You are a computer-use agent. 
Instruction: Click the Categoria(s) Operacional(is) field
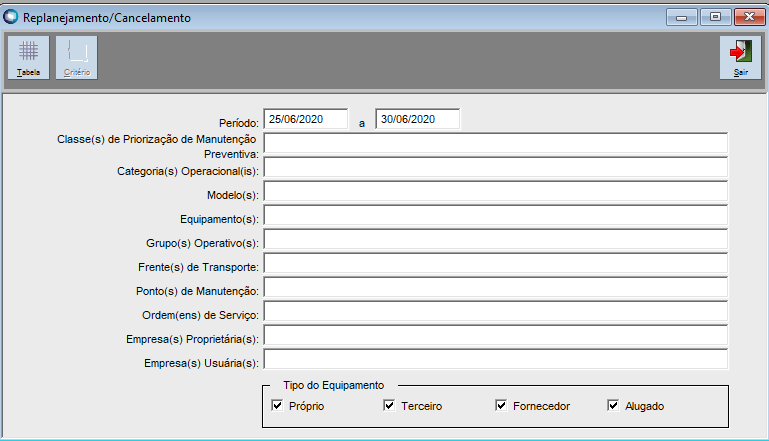click(x=495, y=167)
